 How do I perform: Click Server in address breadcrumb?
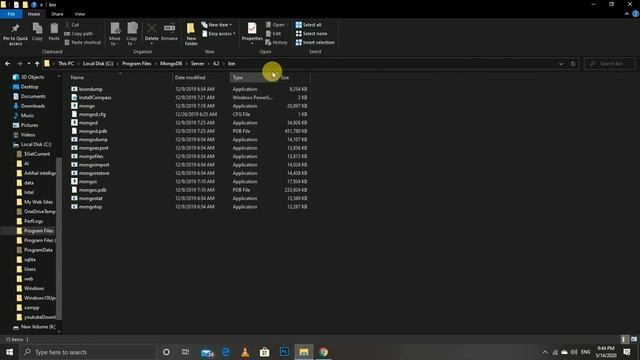pos(198,64)
